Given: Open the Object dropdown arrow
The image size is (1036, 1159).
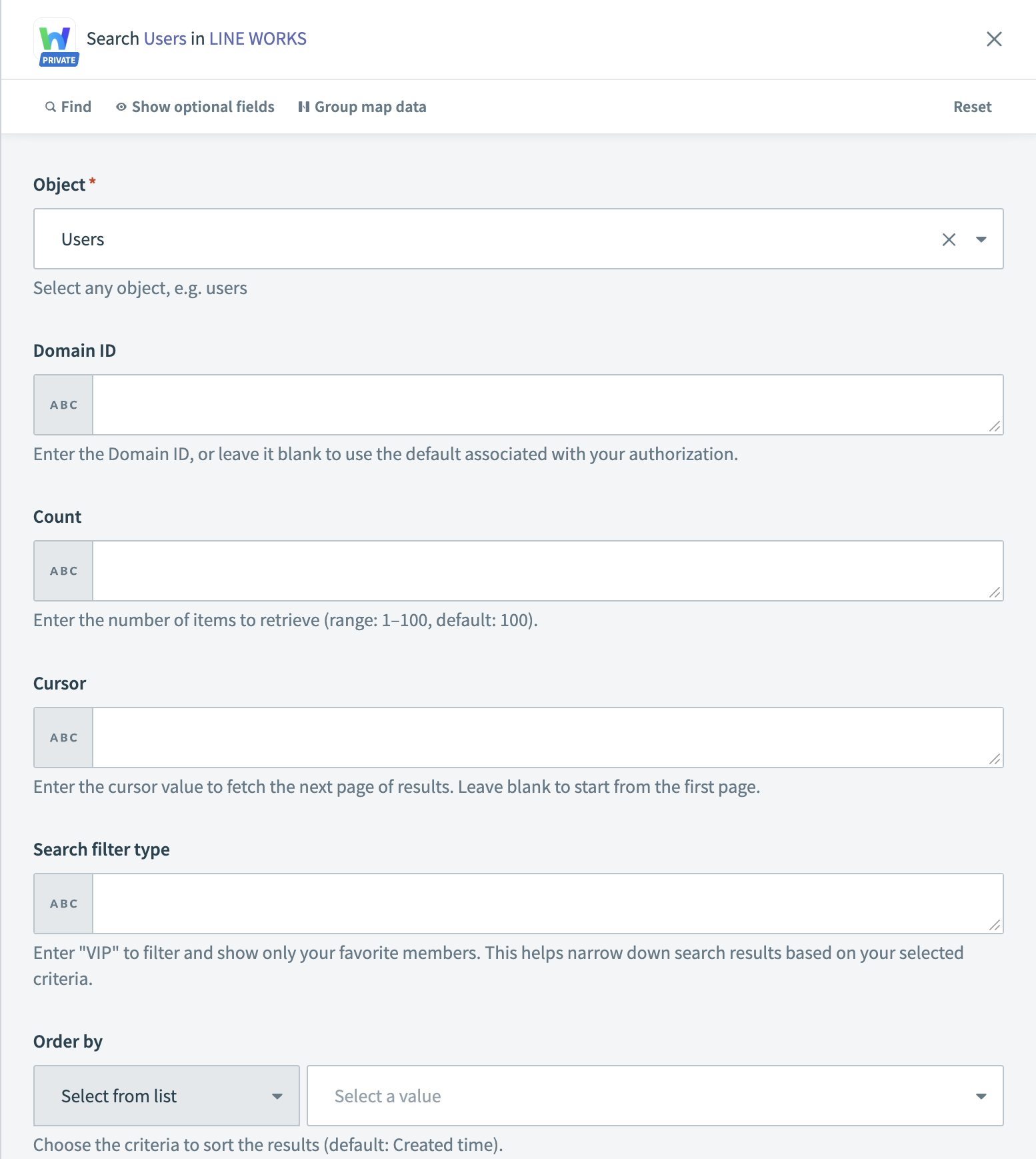Looking at the screenshot, I should pos(981,239).
